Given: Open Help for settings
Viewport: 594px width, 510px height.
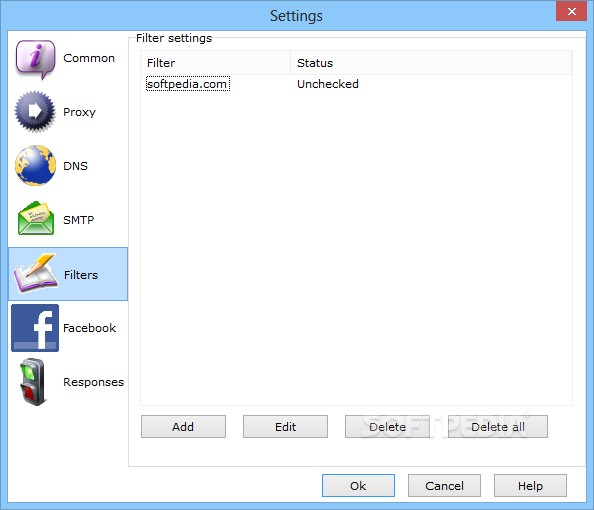Looking at the screenshot, I should [530, 485].
